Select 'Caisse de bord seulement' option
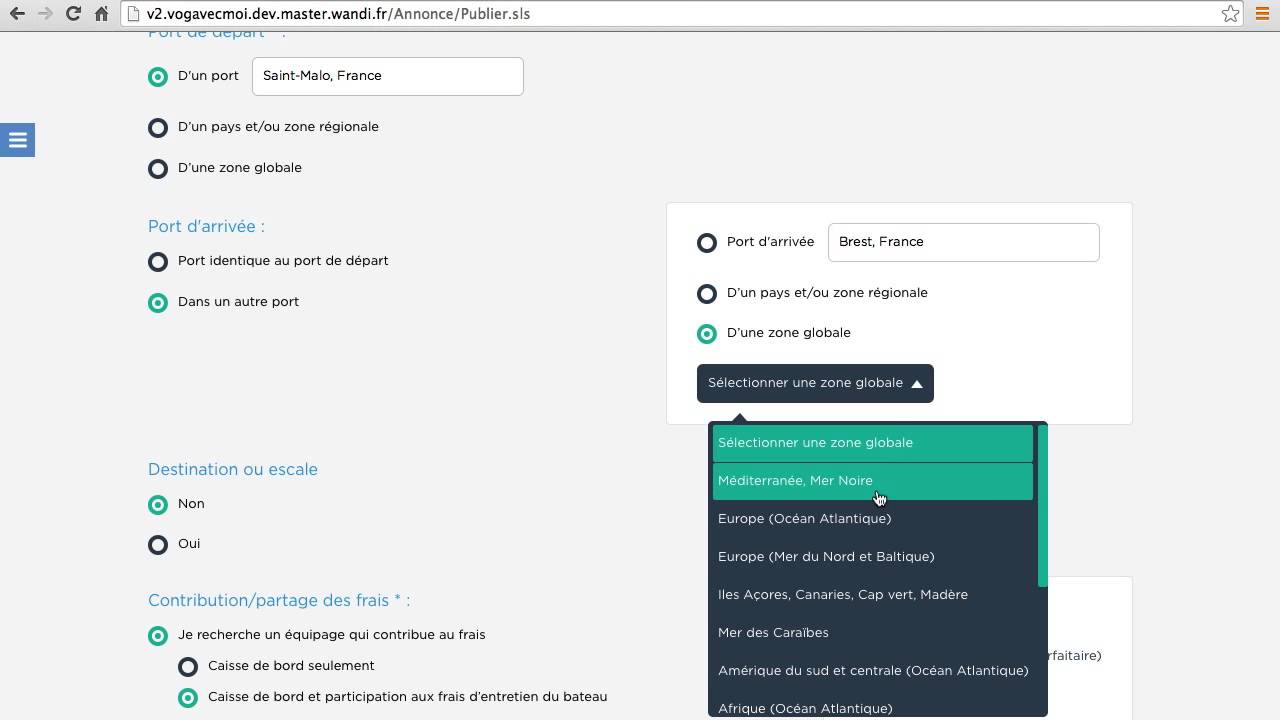This screenshot has width=1280, height=720. pyautogui.click(x=188, y=667)
